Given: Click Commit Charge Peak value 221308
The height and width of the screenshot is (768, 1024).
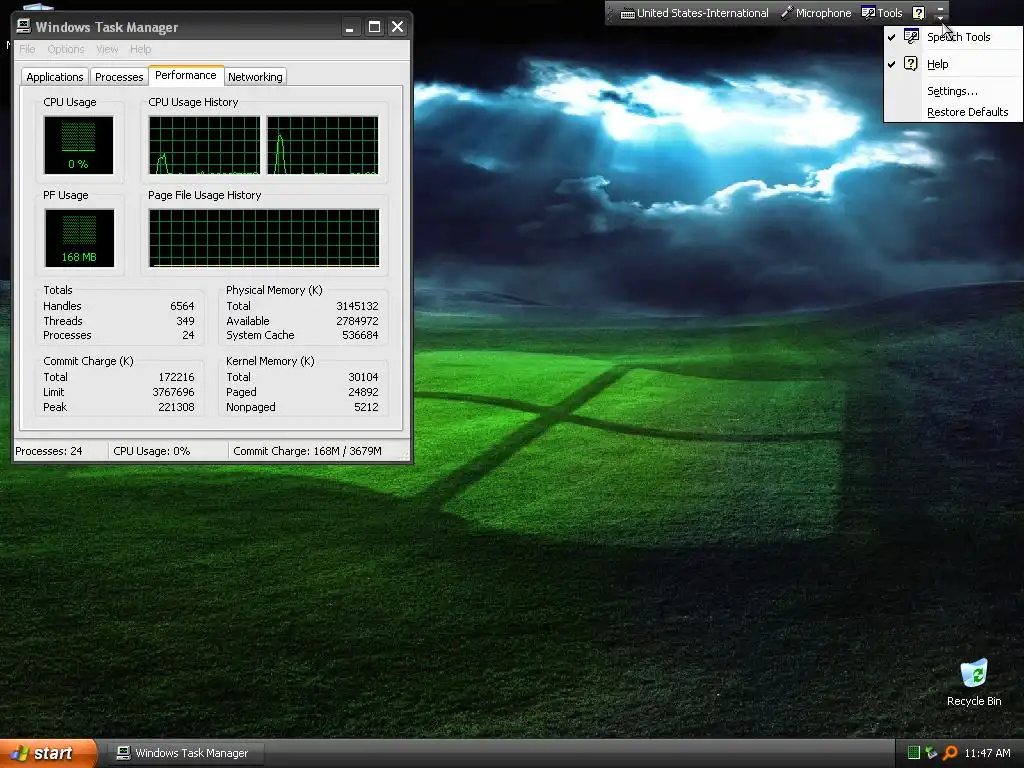Looking at the screenshot, I should 176,407.
